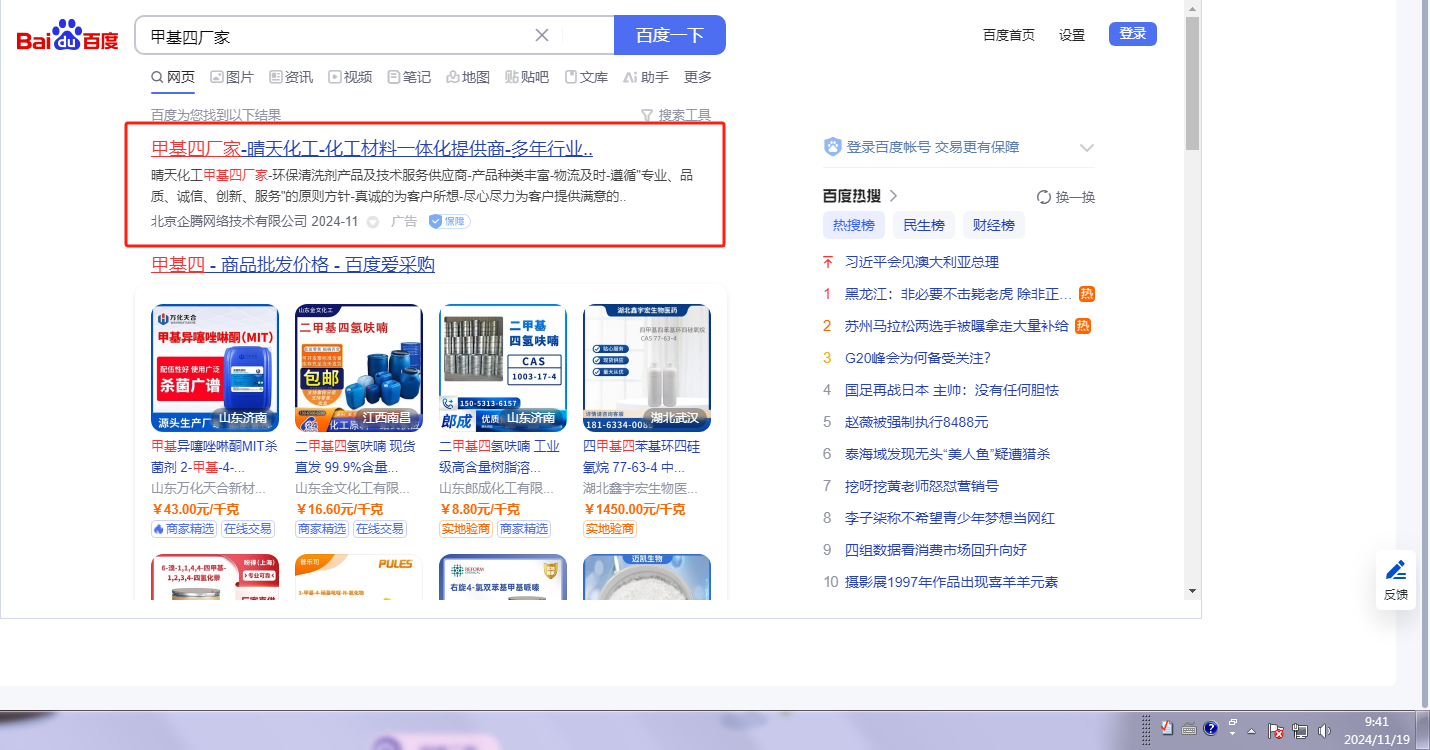Open hot search 摄影展1997年作品出现喜羊羊元素
Screen dimensions: 1430x750
[x=951, y=582]
